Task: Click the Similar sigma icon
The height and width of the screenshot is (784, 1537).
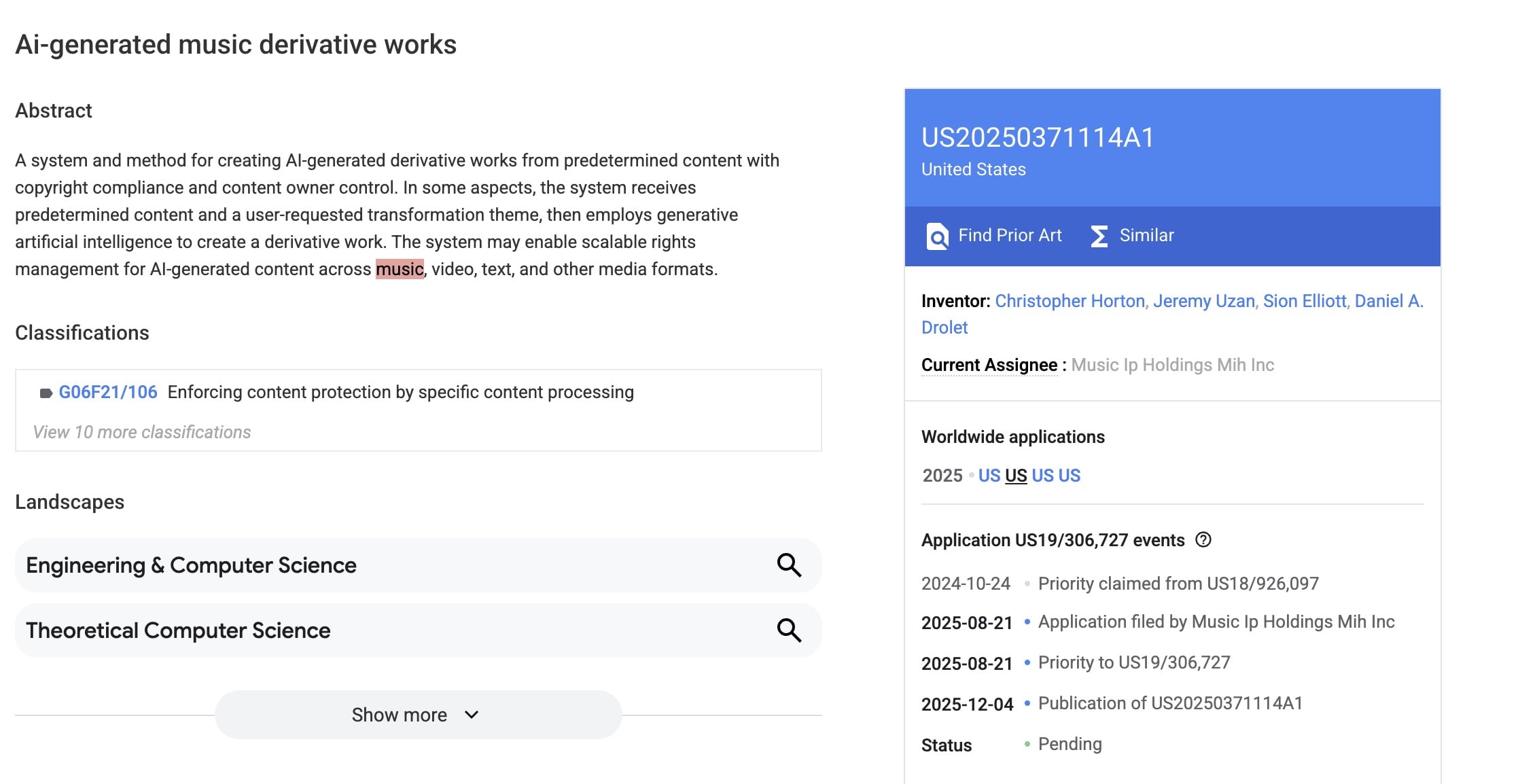Action: pyautogui.click(x=1099, y=236)
